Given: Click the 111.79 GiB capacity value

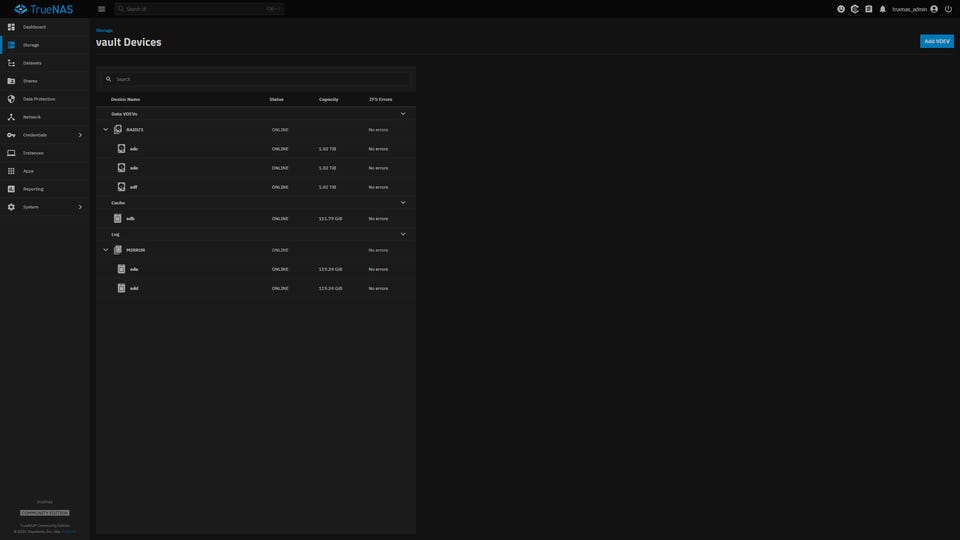Looking at the screenshot, I should tap(330, 219).
